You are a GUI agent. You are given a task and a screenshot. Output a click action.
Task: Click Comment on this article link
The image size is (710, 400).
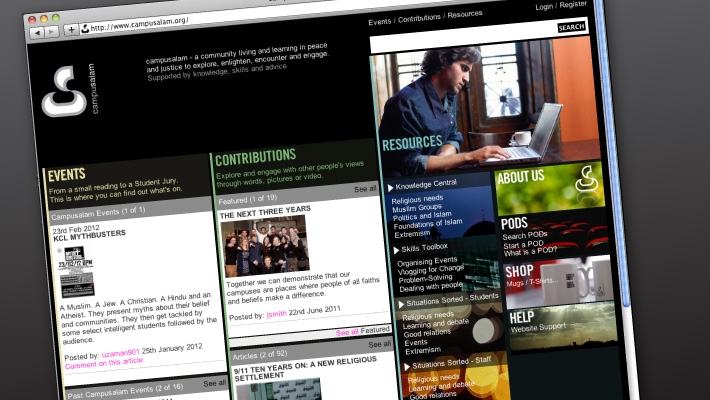pos(104,363)
